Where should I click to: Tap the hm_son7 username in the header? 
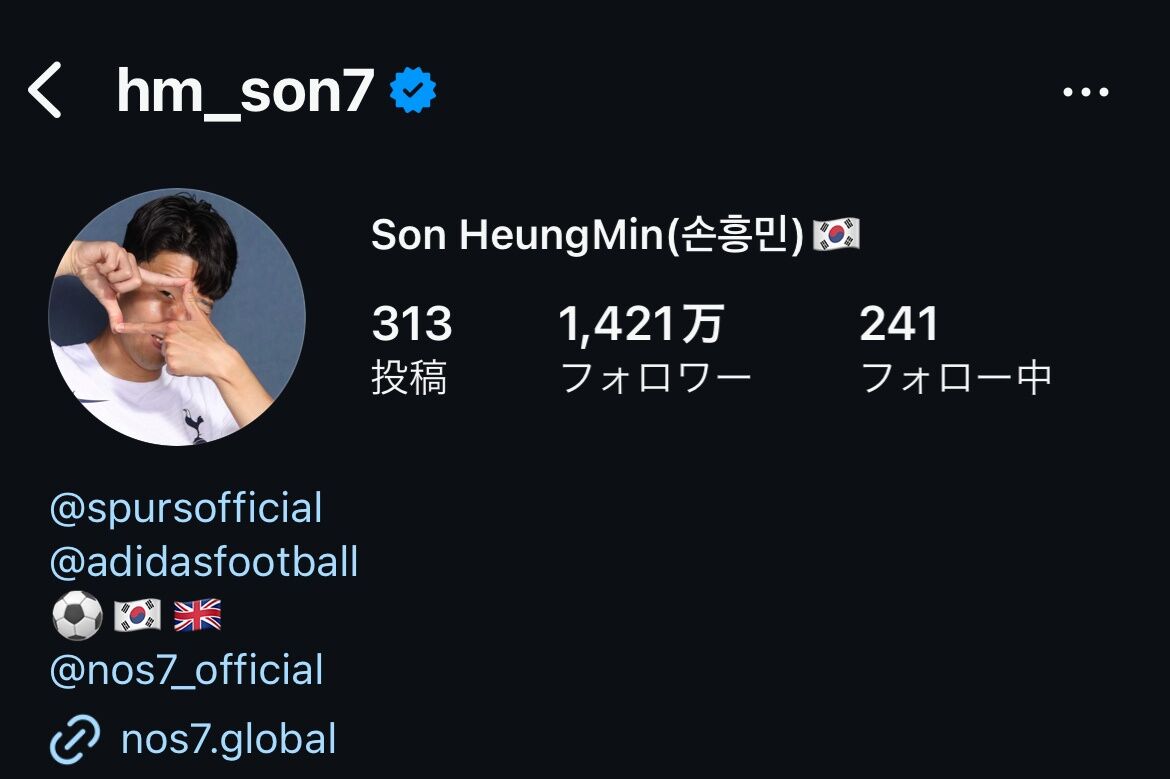click(x=245, y=92)
